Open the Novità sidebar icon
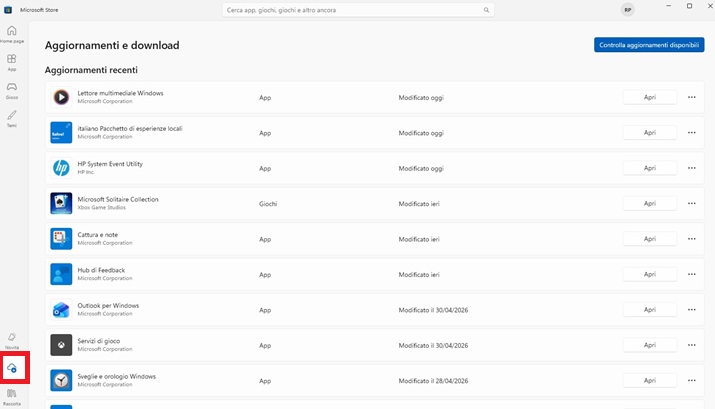The width and height of the screenshot is (715, 409). (x=12, y=340)
